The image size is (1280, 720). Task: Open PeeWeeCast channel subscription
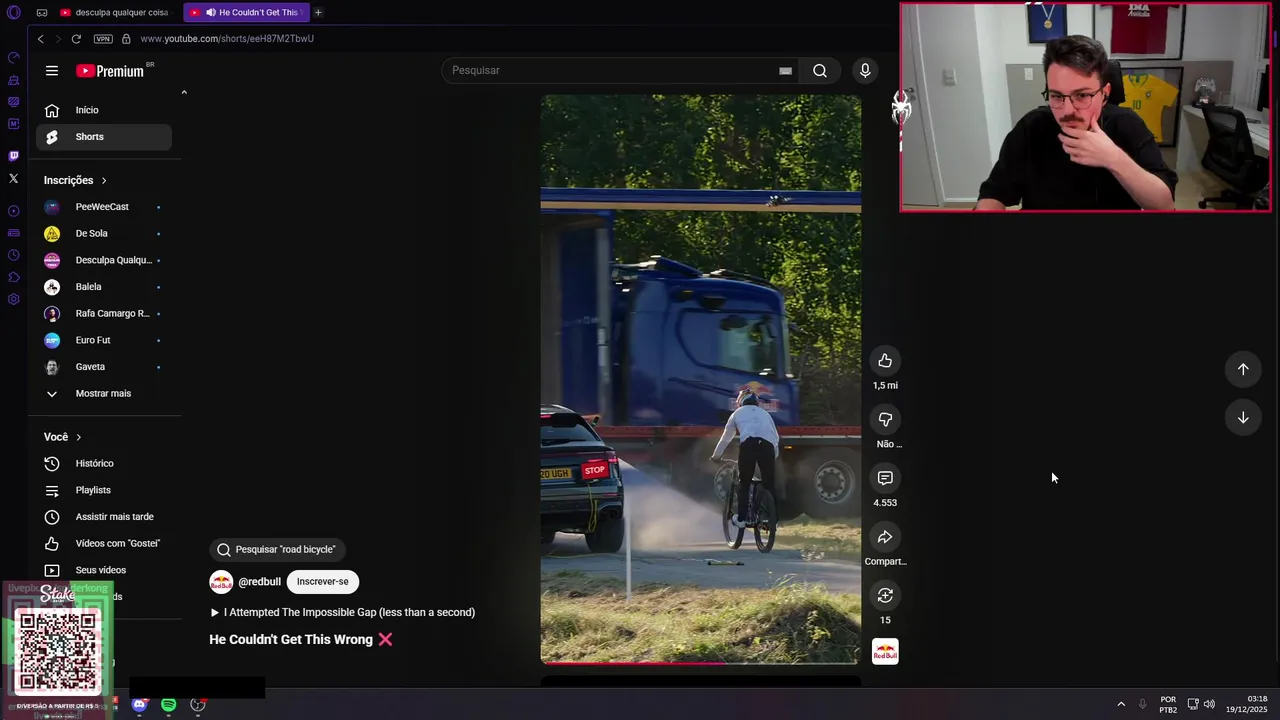[104, 207]
